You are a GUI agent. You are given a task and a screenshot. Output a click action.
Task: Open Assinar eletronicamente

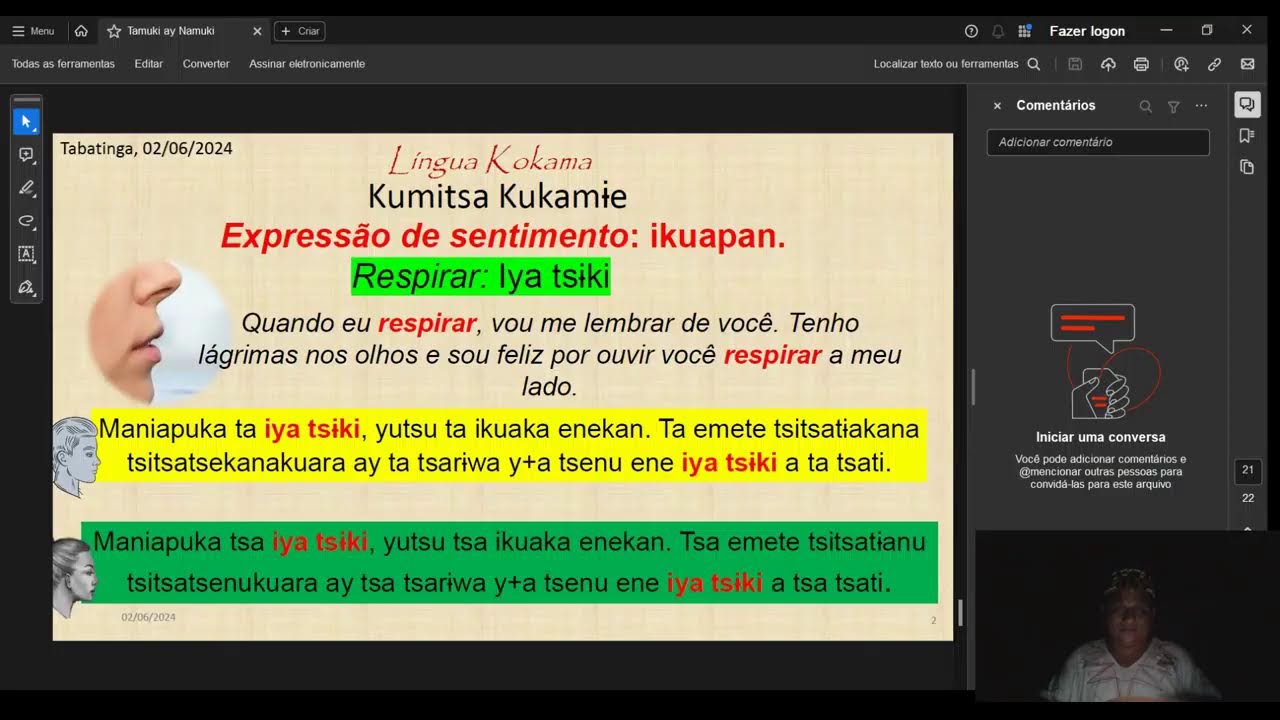point(307,64)
